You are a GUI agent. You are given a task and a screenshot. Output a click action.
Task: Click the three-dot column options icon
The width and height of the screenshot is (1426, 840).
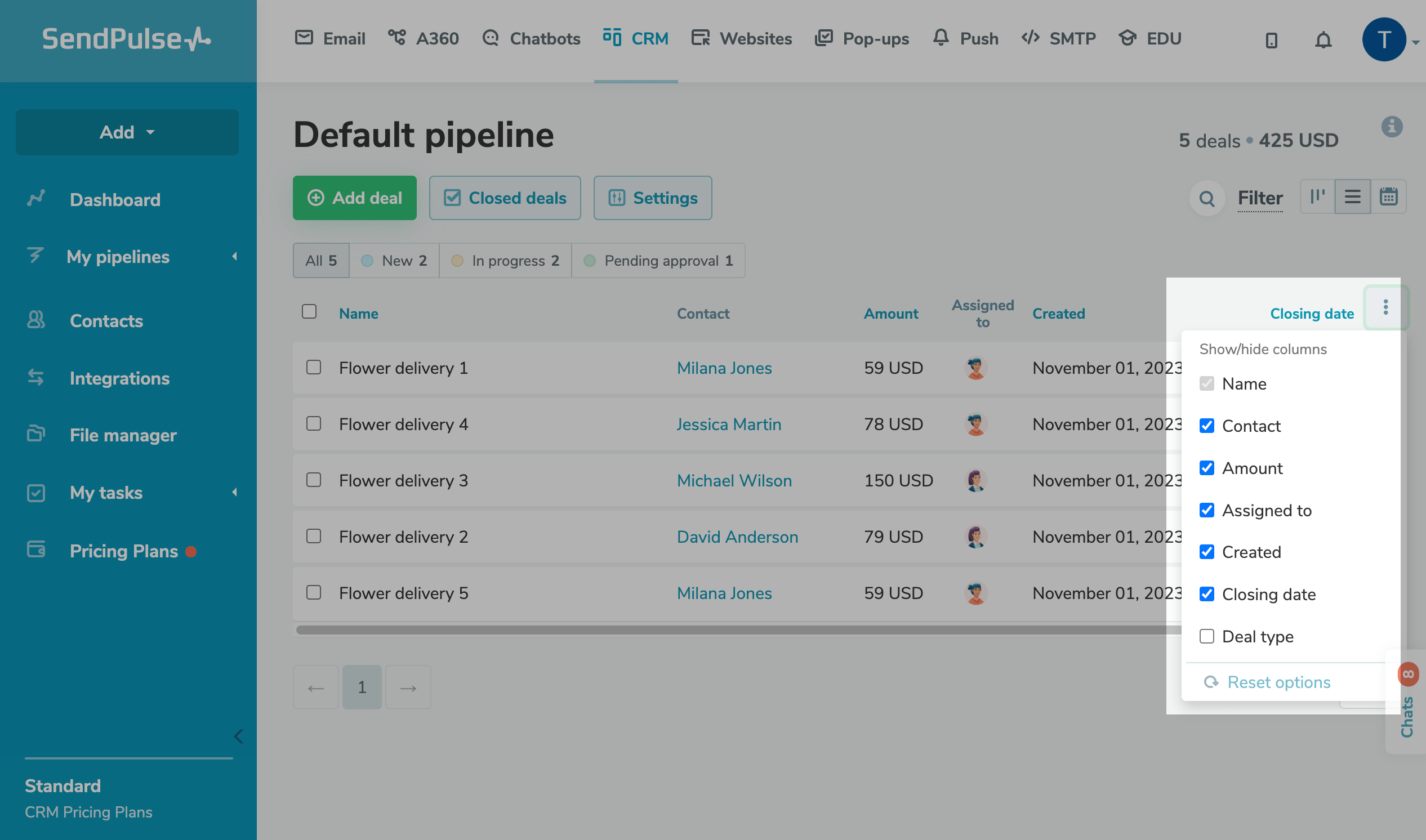tap(1385, 307)
